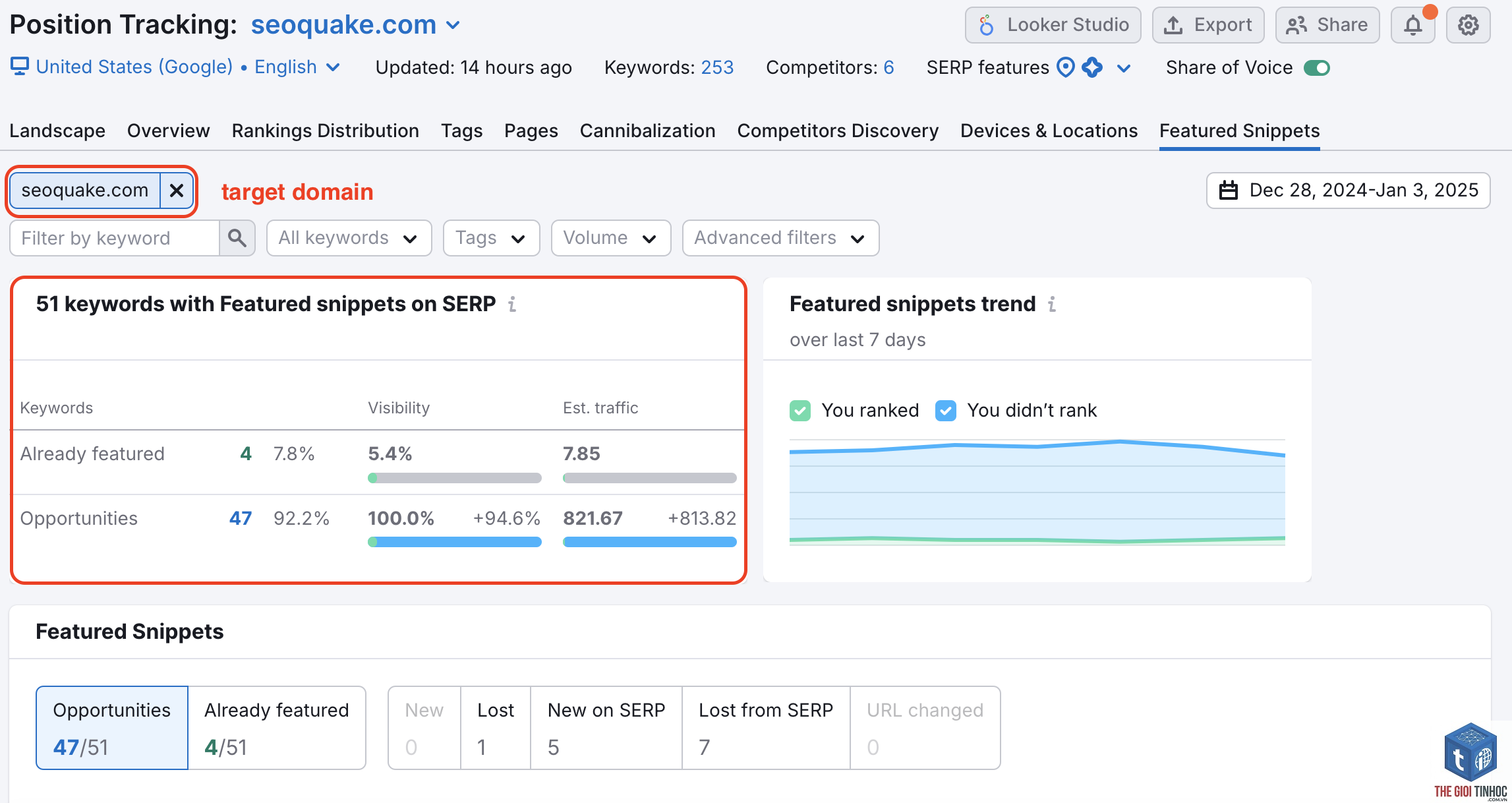Expand the SERP features chevron
This screenshot has width=1512, height=803.
click(1124, 68)
